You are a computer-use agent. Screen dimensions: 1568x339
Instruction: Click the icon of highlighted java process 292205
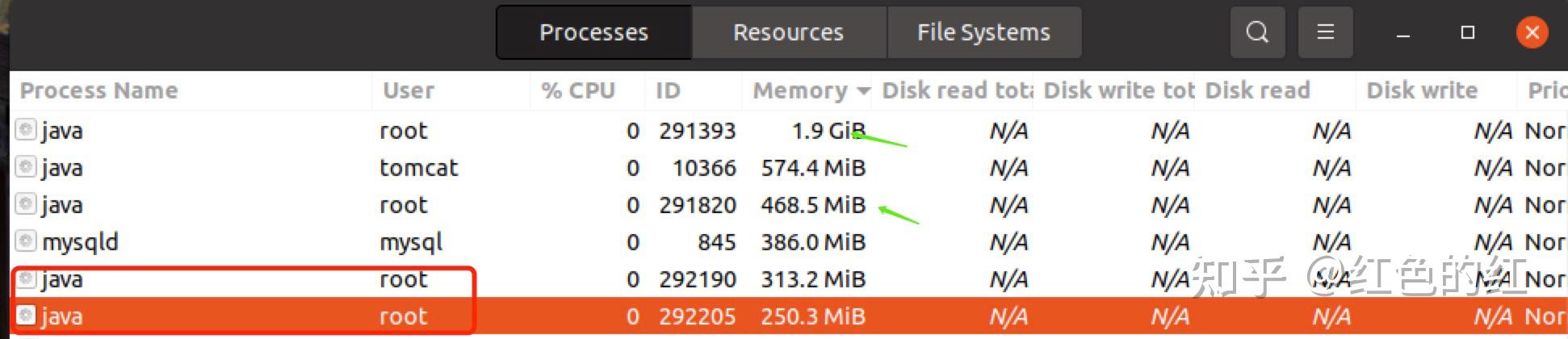(x=27, y=315)
